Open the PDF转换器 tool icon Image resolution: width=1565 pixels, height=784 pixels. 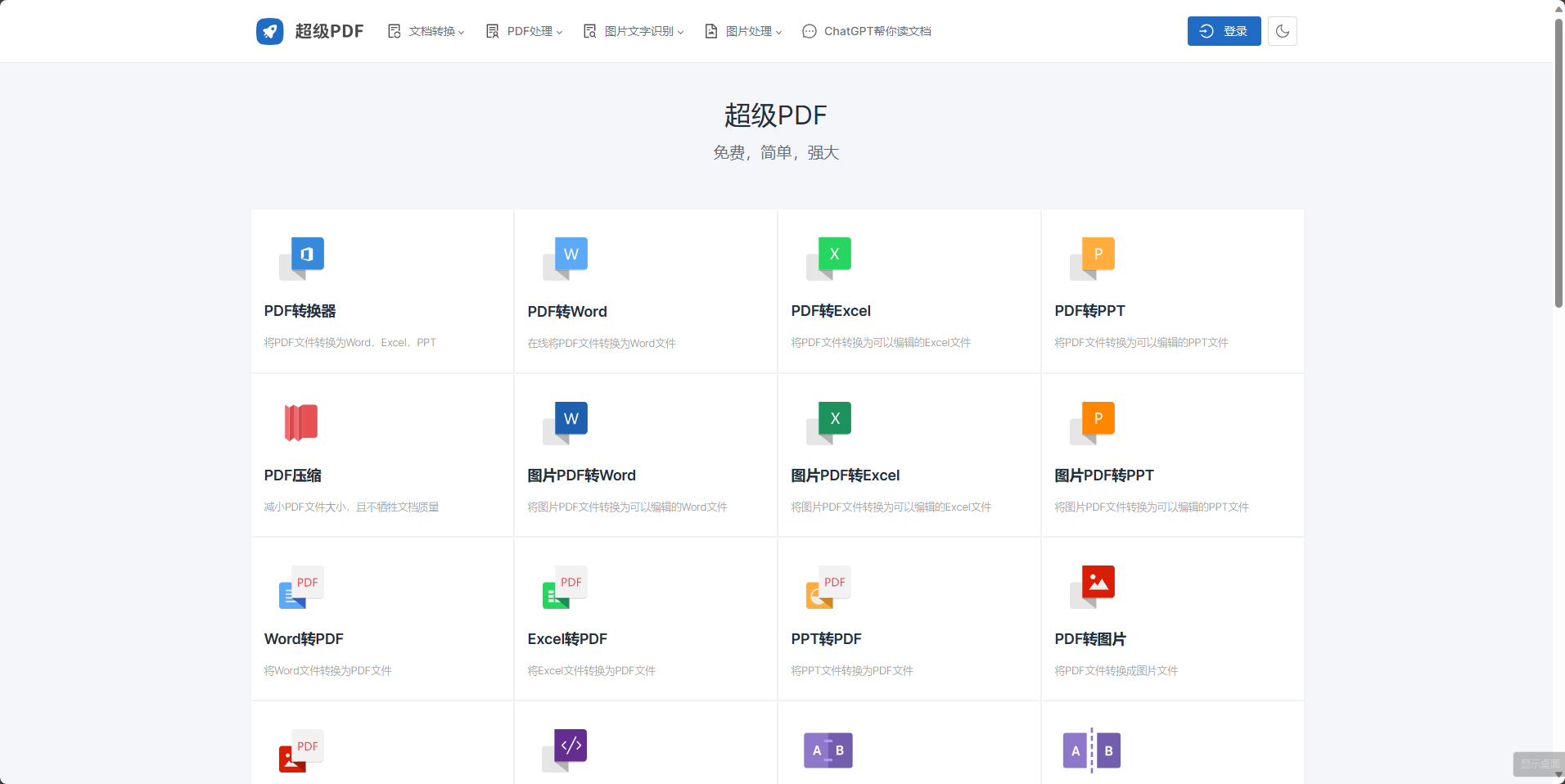[302, 258]
